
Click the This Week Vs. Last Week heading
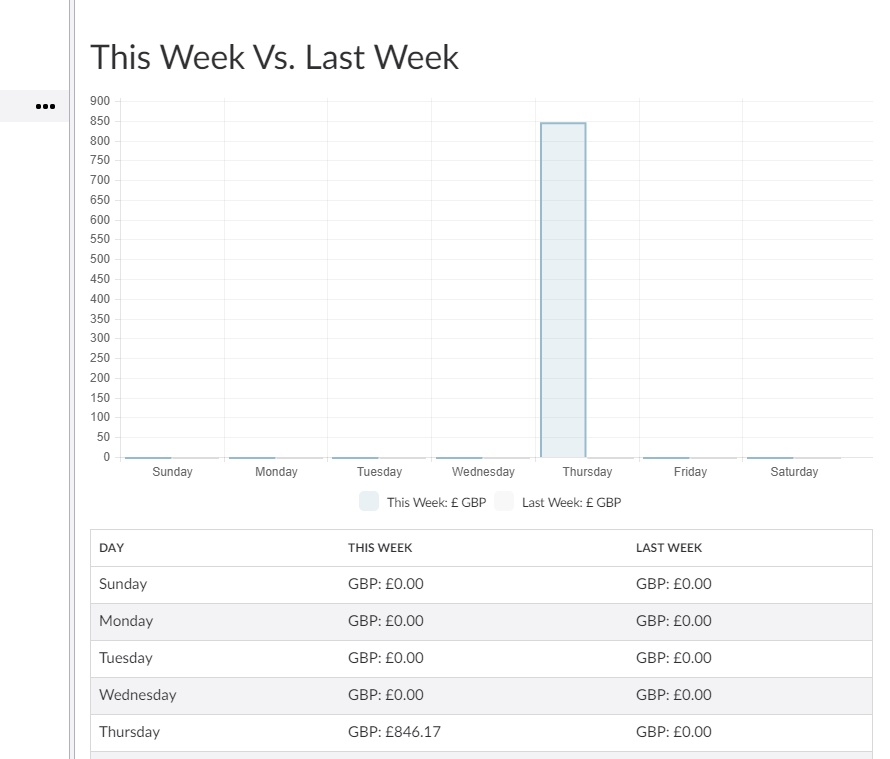(275, 57)
